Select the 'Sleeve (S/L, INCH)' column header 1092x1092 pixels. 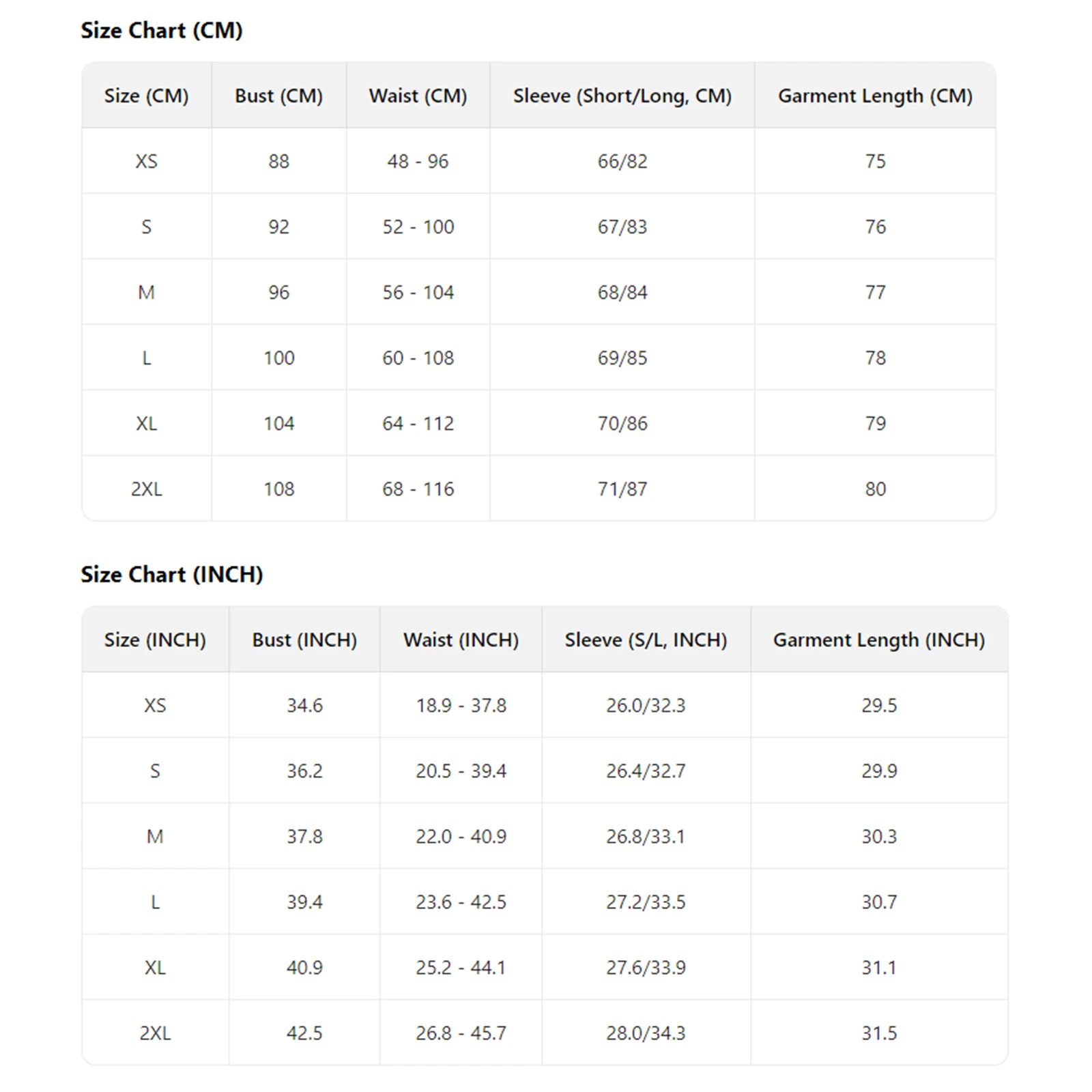(x=646, y=640)
